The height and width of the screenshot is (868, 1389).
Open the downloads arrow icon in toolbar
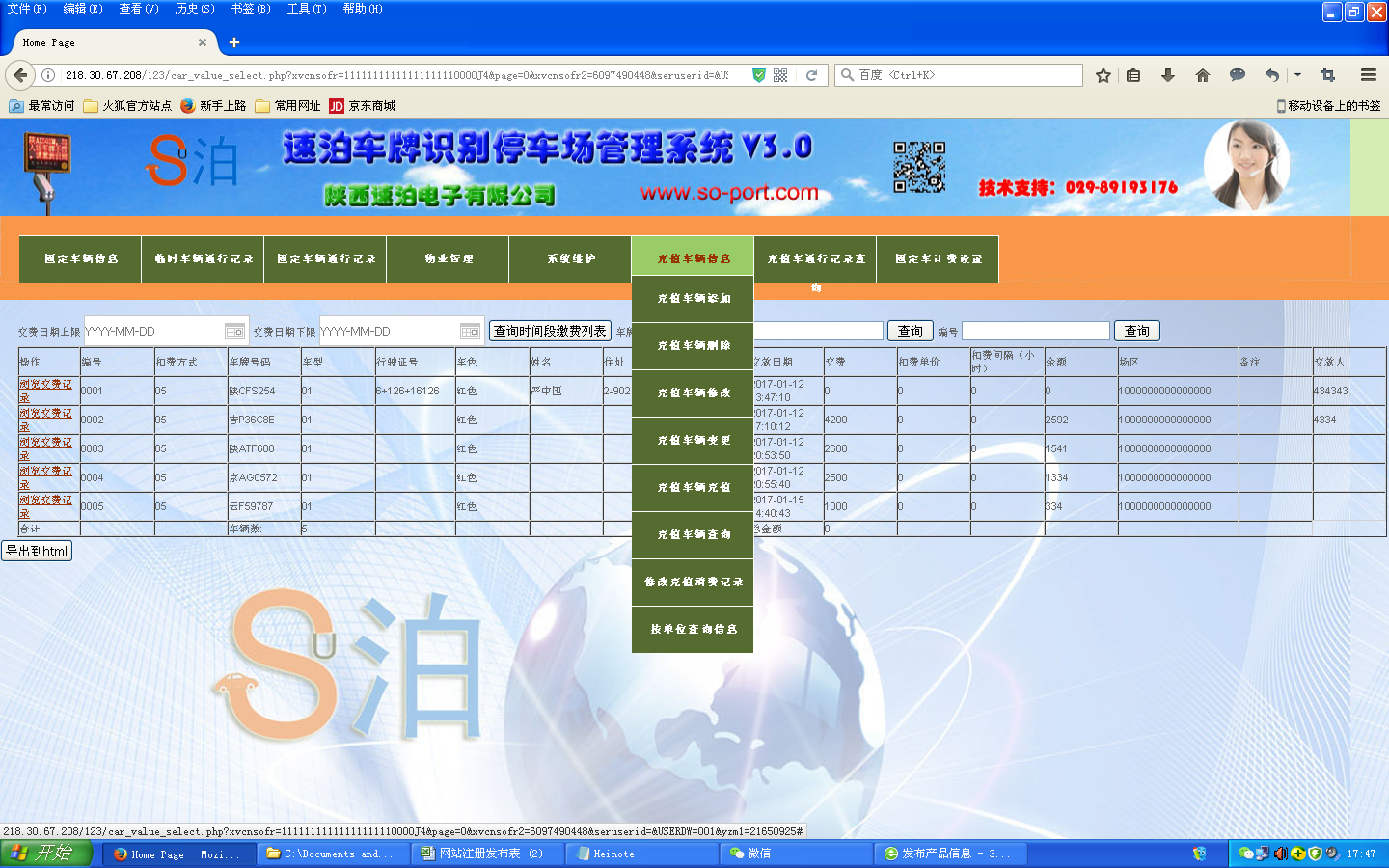coord(1168,75)
